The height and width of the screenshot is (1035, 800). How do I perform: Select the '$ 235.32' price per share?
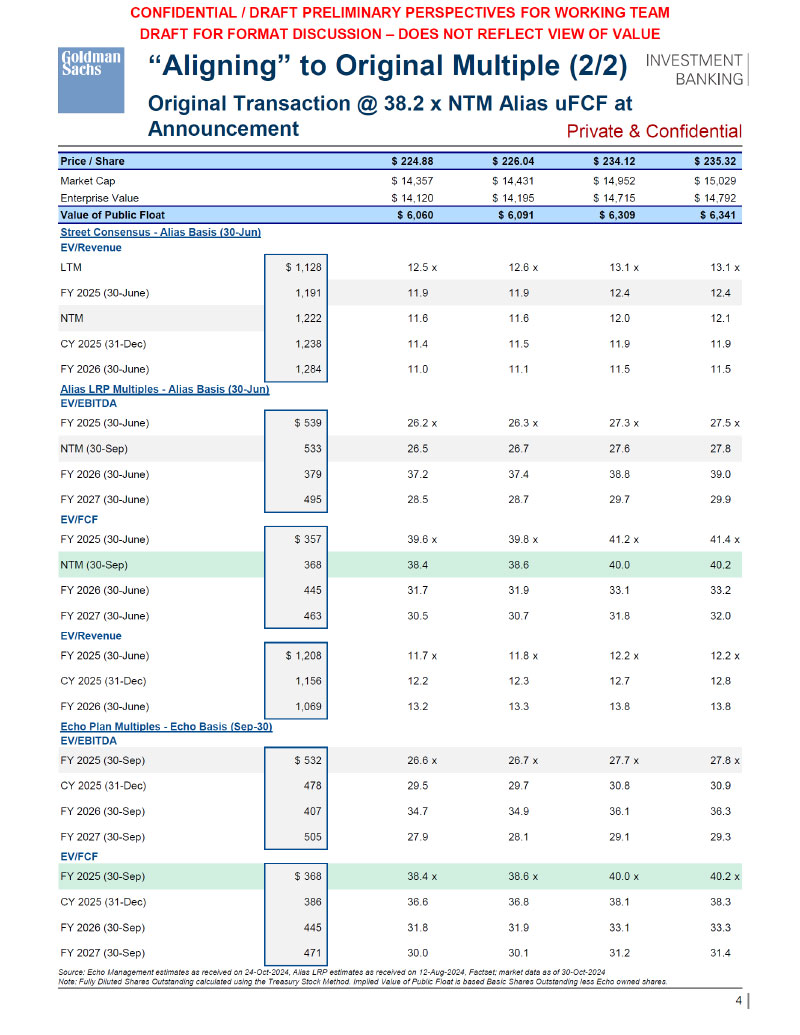coord(716,161)
